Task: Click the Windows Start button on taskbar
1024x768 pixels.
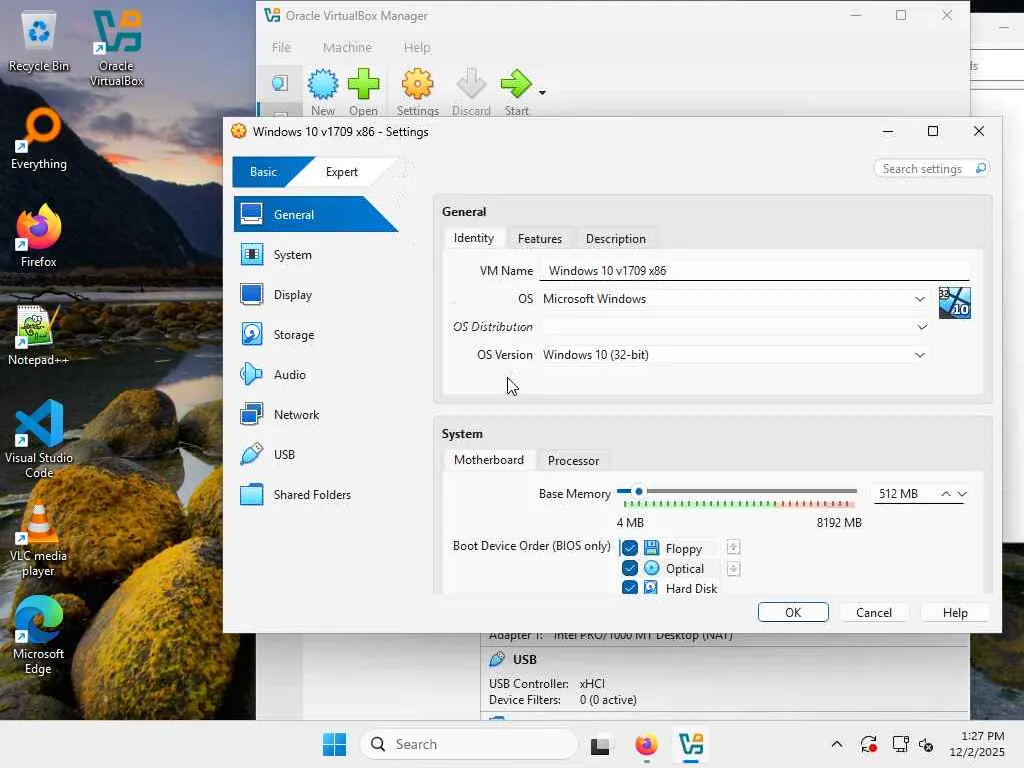Action: tap(334, 744)
